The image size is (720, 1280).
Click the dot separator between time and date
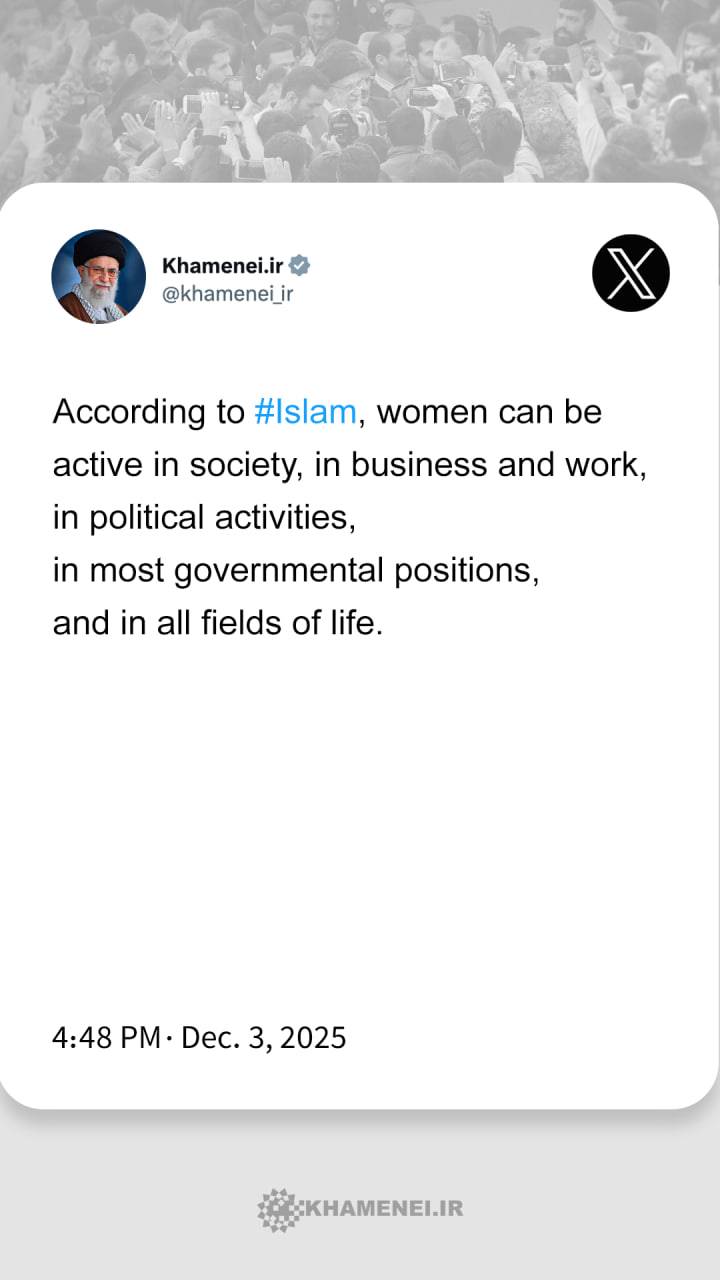[169, 1038]
